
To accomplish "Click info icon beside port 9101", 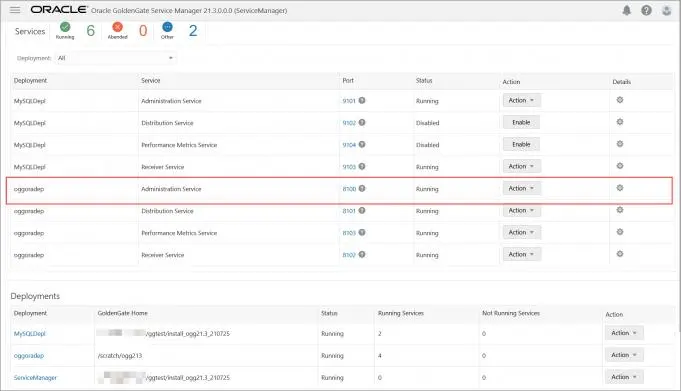I will (x=362, y=100).
